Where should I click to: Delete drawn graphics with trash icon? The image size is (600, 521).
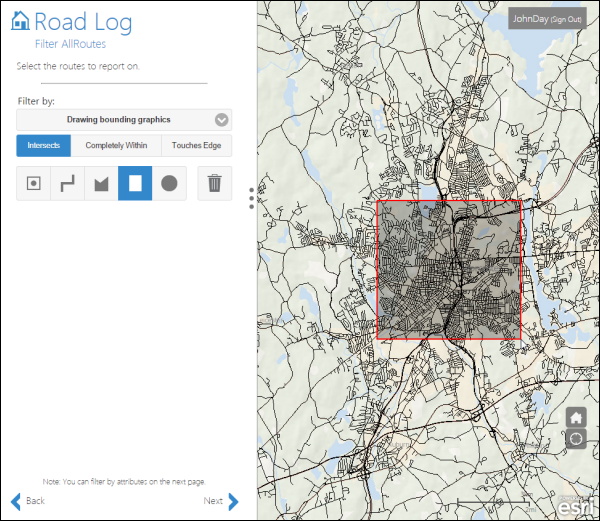tap(214, 184)
